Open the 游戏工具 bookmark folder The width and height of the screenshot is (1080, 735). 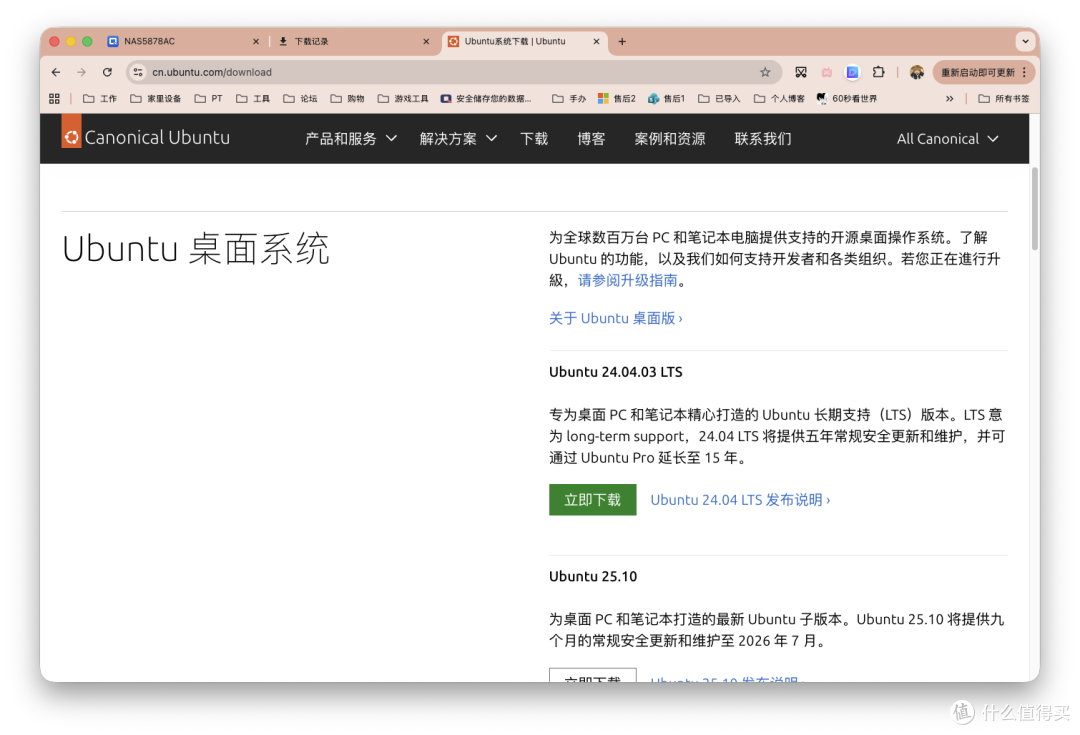(403, 99)
